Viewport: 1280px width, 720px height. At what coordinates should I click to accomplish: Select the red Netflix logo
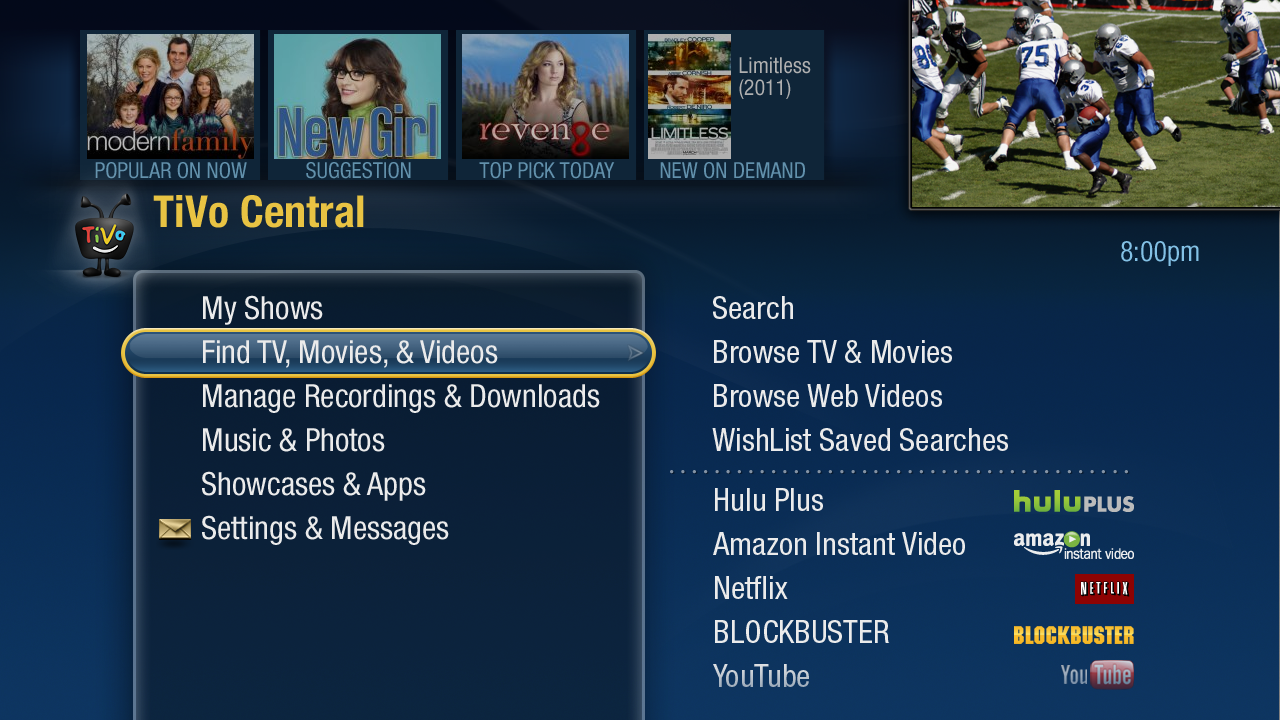coord(1104,588)
